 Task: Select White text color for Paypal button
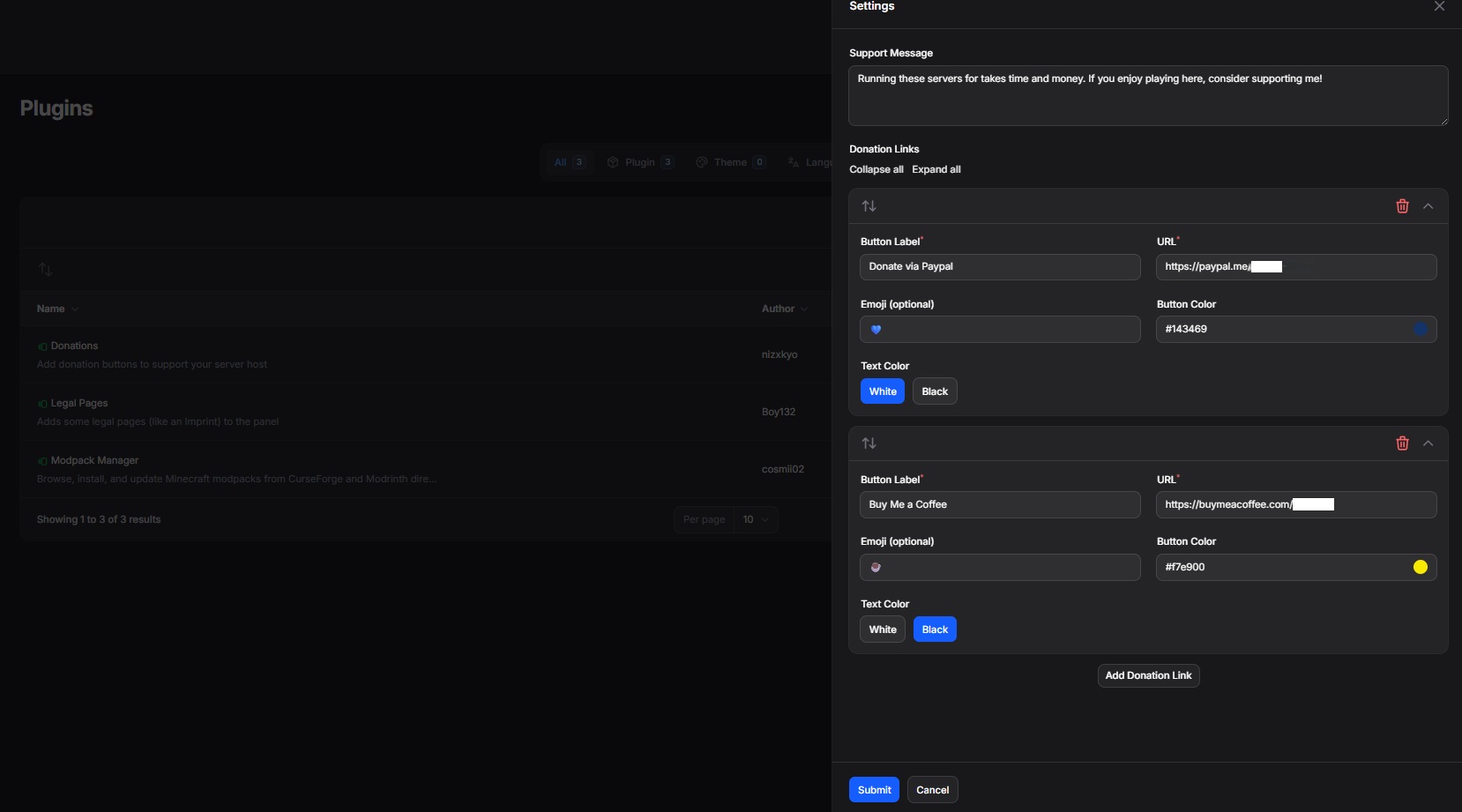883,391
